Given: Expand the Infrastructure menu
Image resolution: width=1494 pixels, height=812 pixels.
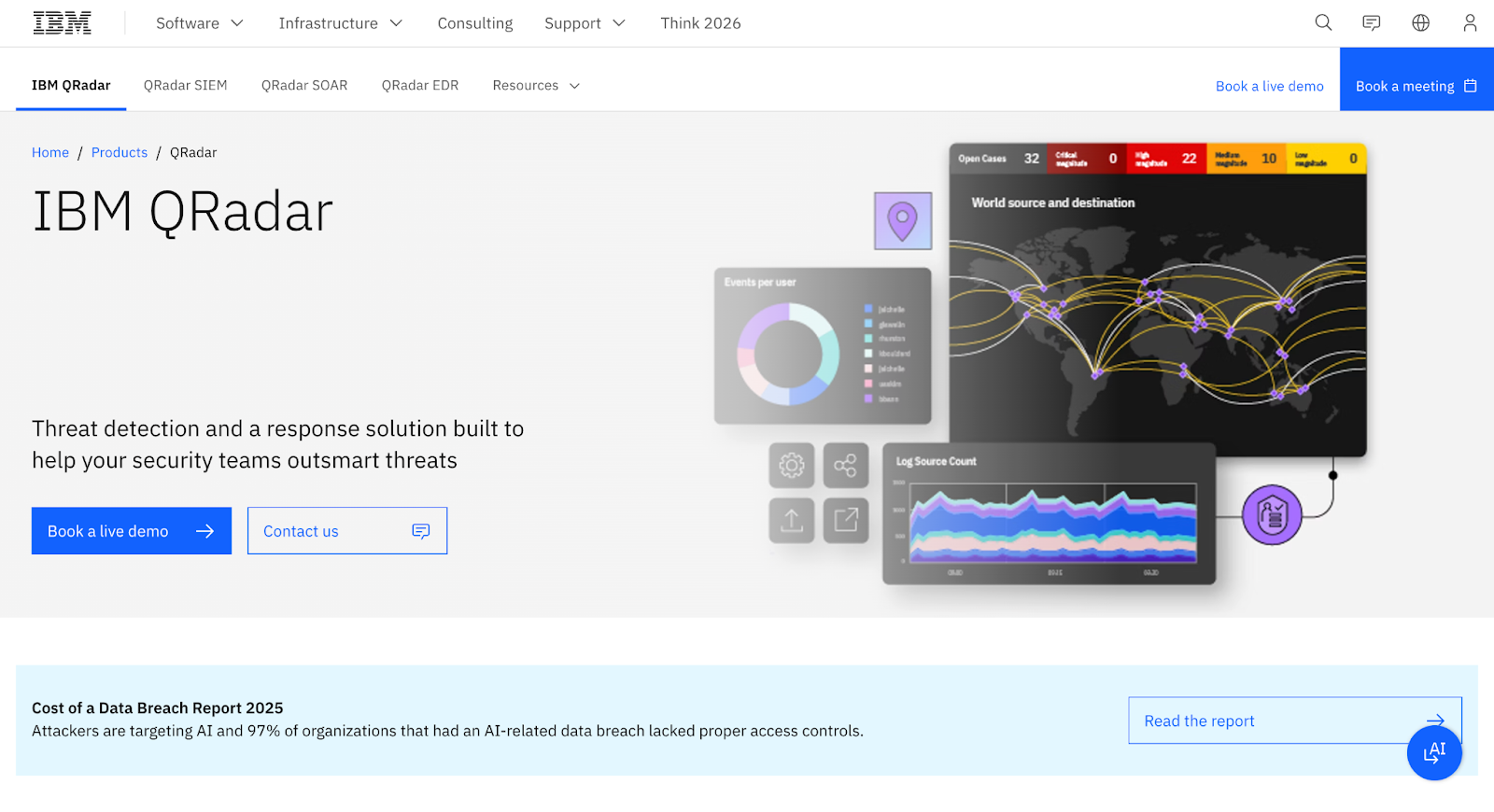Looking at the screenshot, I should pyautogui.click(x=341, y=23).
